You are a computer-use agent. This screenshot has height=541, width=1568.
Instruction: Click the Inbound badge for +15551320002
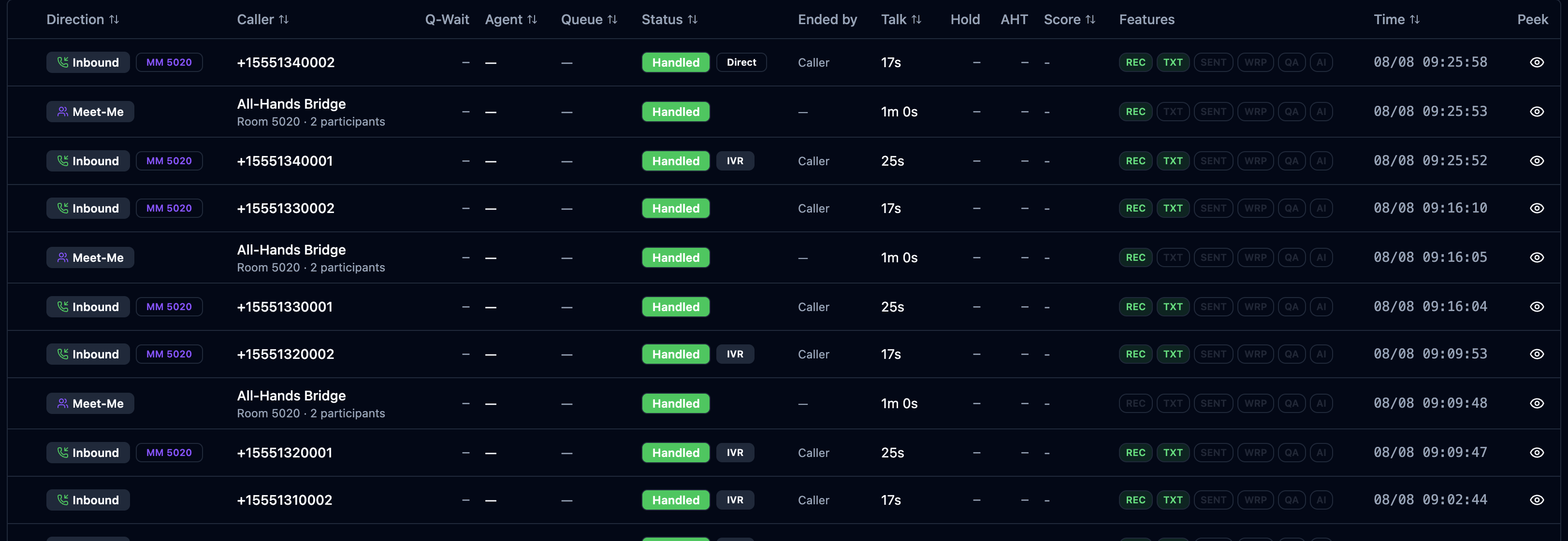click(88, 354)
